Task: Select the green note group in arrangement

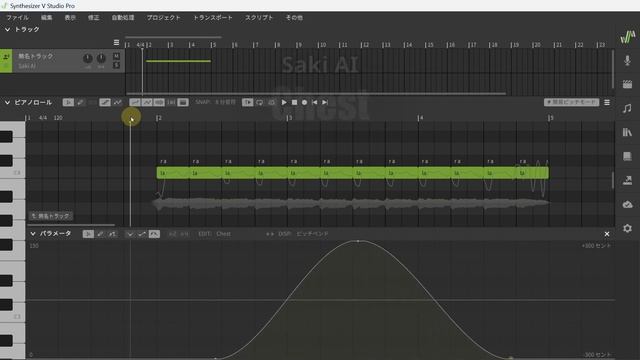Action: click(x=178, y=61)
